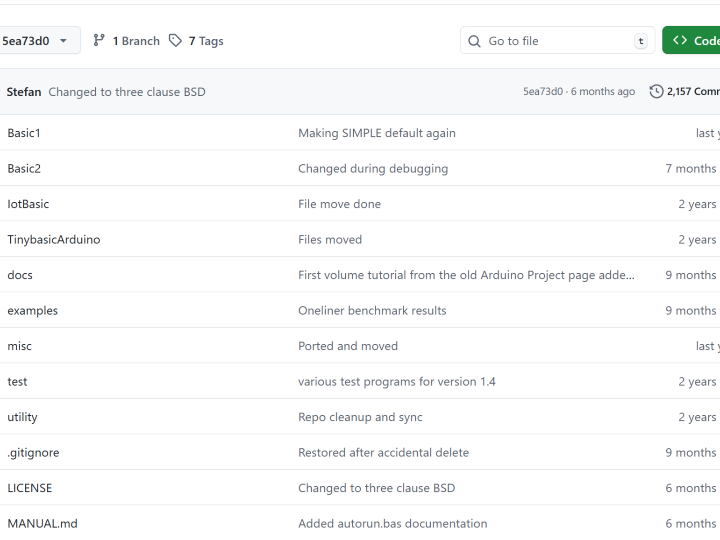Open the 7 Tags link
The width and height of the screenshot is (720, 540).
(x=205, y=41)
